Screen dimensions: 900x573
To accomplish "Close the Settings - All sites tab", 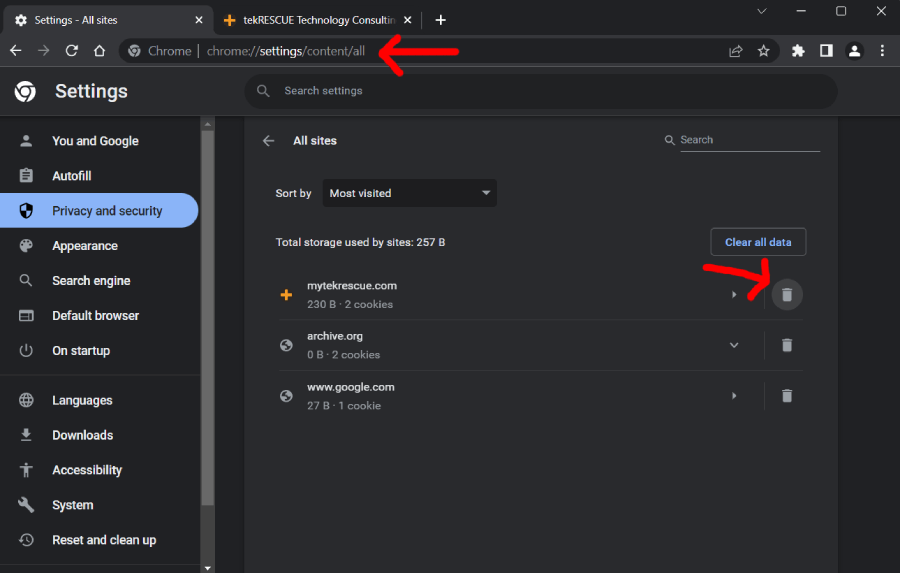I will [x=199, y=20].
